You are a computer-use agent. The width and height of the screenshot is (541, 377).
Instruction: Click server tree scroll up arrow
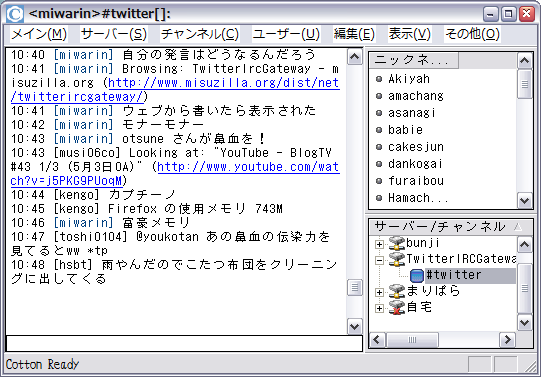[525, 245]
